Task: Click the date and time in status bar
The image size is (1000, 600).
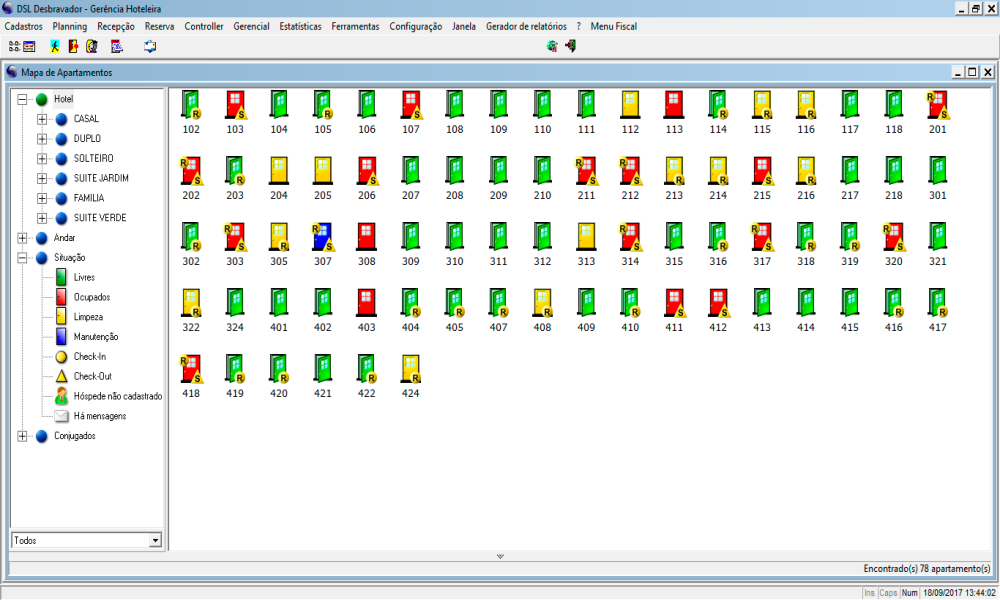Action: pyautogui.click(x=959, y=593)
